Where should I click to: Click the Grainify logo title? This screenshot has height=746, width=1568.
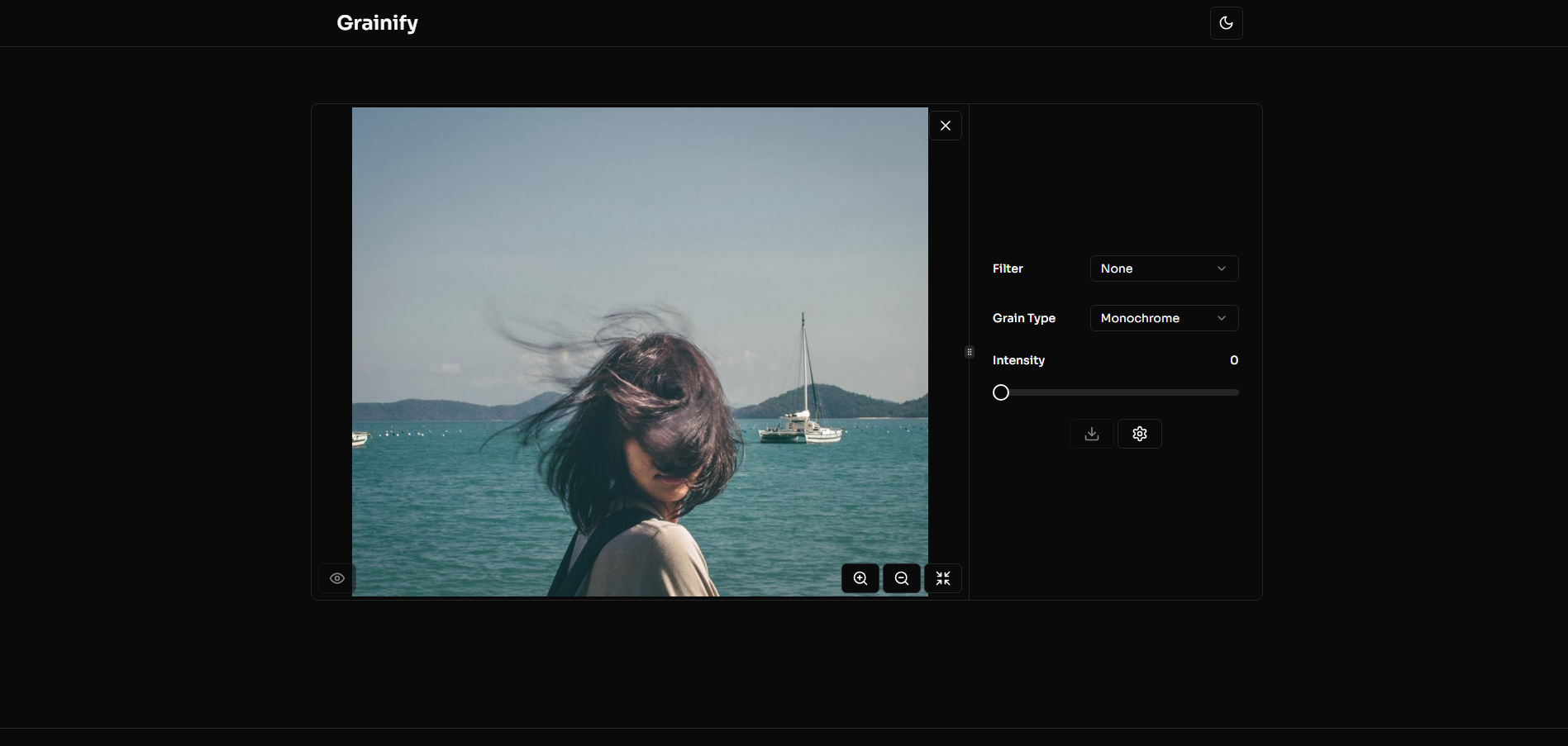point(377,23)
